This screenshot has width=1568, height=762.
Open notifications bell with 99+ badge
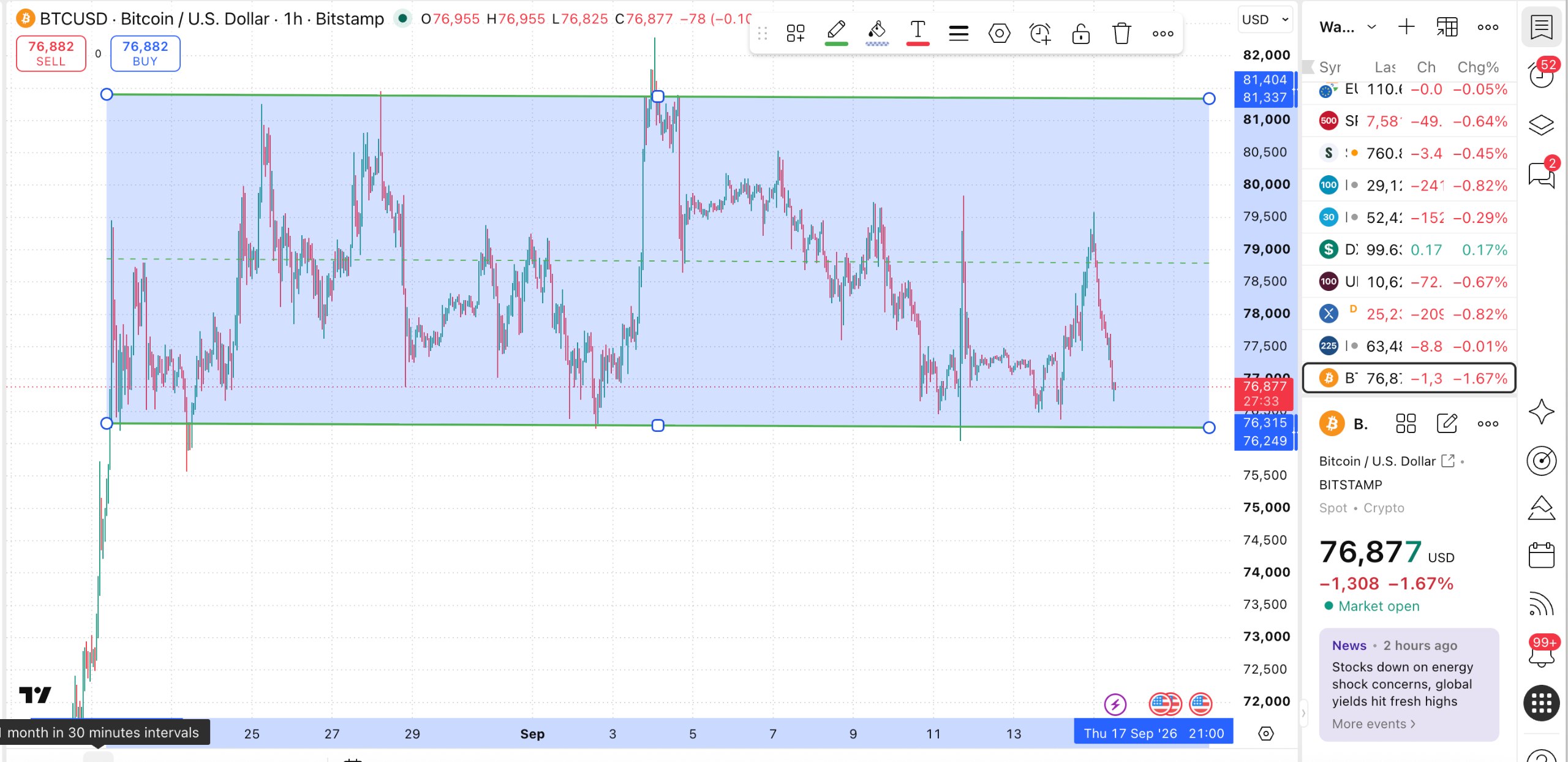click(x=1541, y=652)
